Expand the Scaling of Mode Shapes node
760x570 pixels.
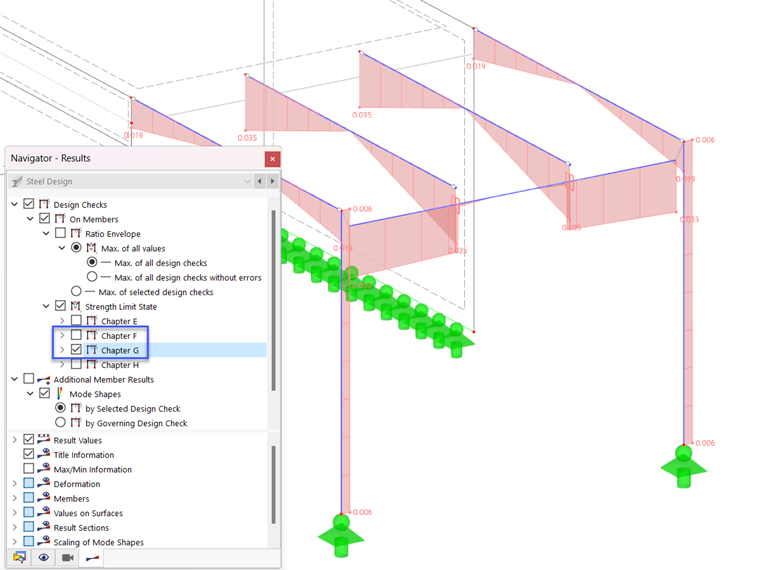15,541
